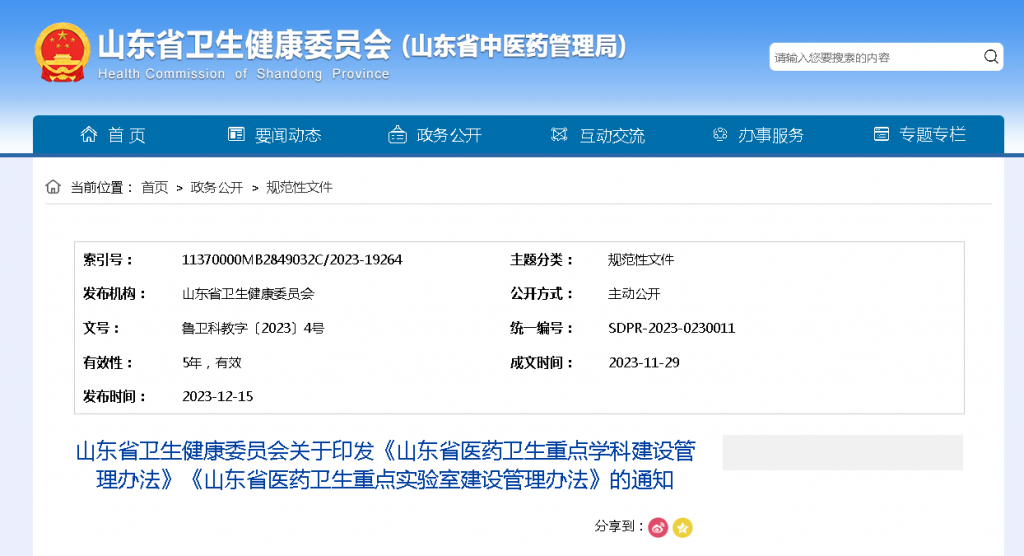Screen dimensions: 1024x556
Task: Go to 政务公开 breadcrumb link
Action: pos(217,188)
